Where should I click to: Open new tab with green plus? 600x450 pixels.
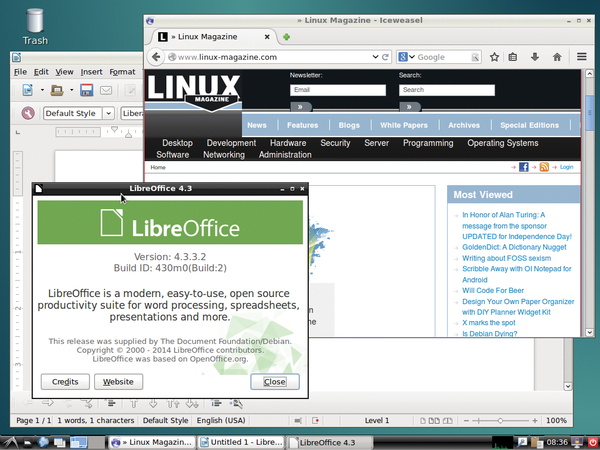[286, 37]
